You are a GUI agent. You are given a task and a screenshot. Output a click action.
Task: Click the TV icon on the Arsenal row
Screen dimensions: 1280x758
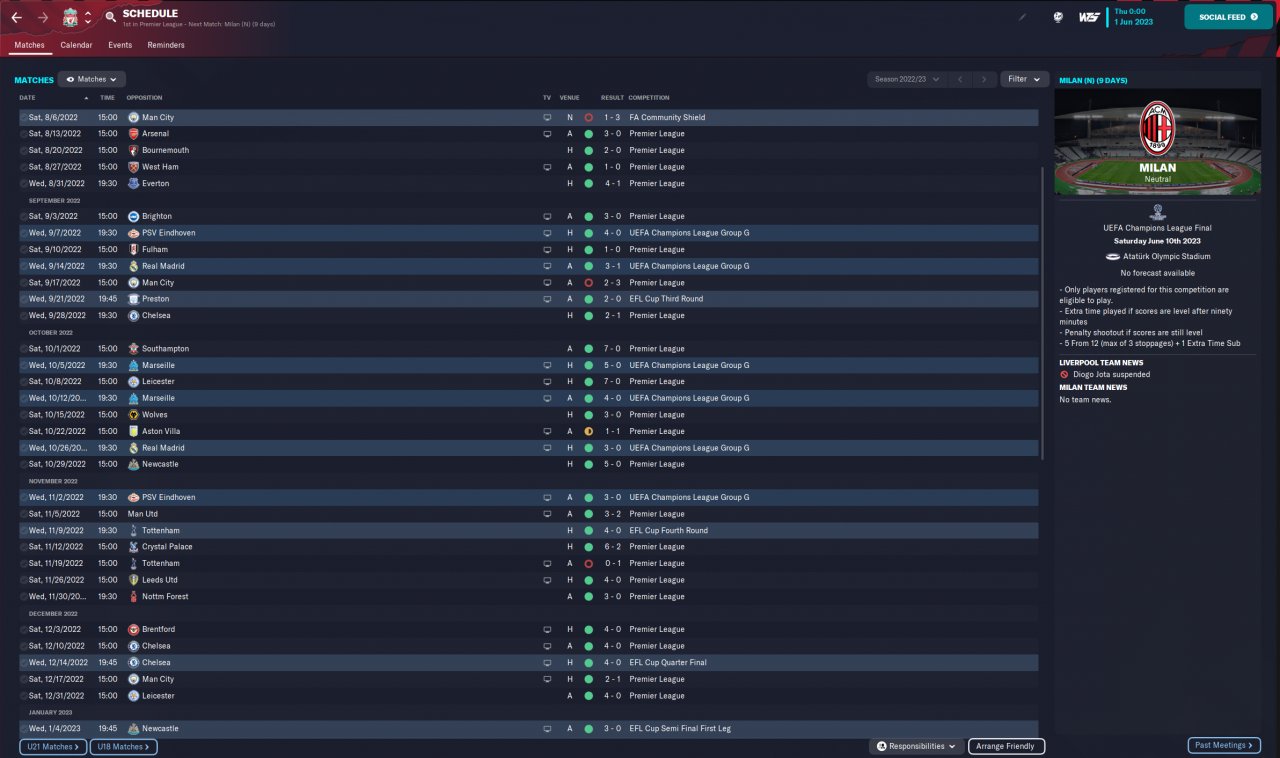click(547, 134)
